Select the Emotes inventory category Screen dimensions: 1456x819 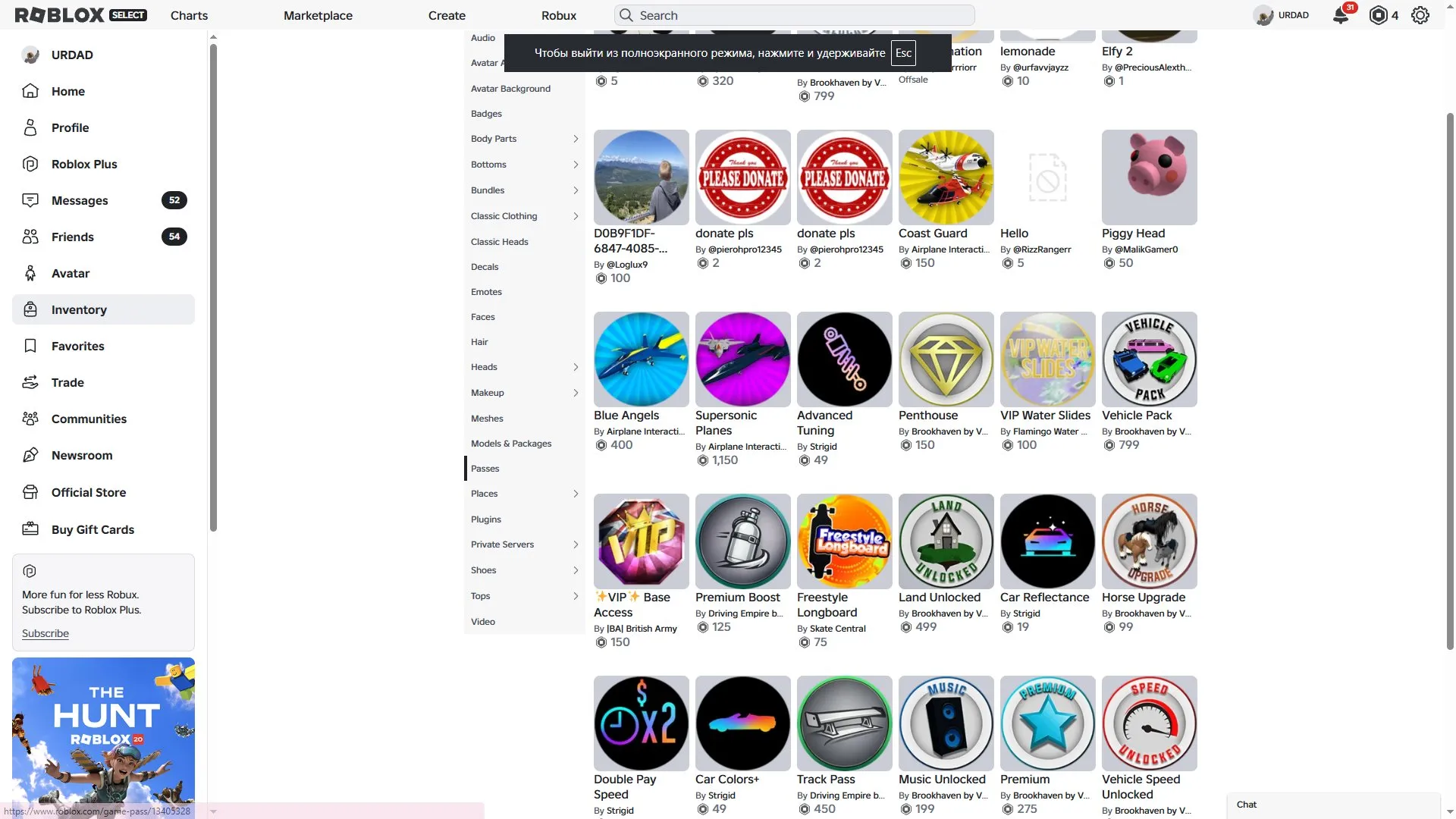524,292
